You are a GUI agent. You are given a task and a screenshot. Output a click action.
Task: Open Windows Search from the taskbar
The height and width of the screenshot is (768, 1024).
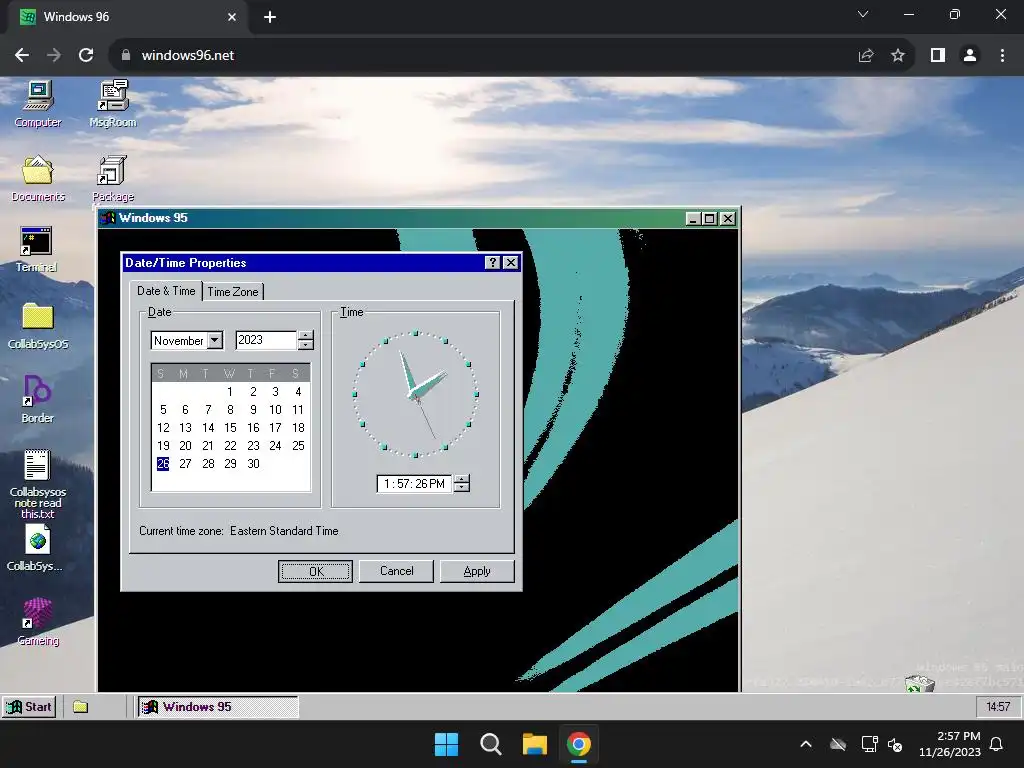point(490,744)
